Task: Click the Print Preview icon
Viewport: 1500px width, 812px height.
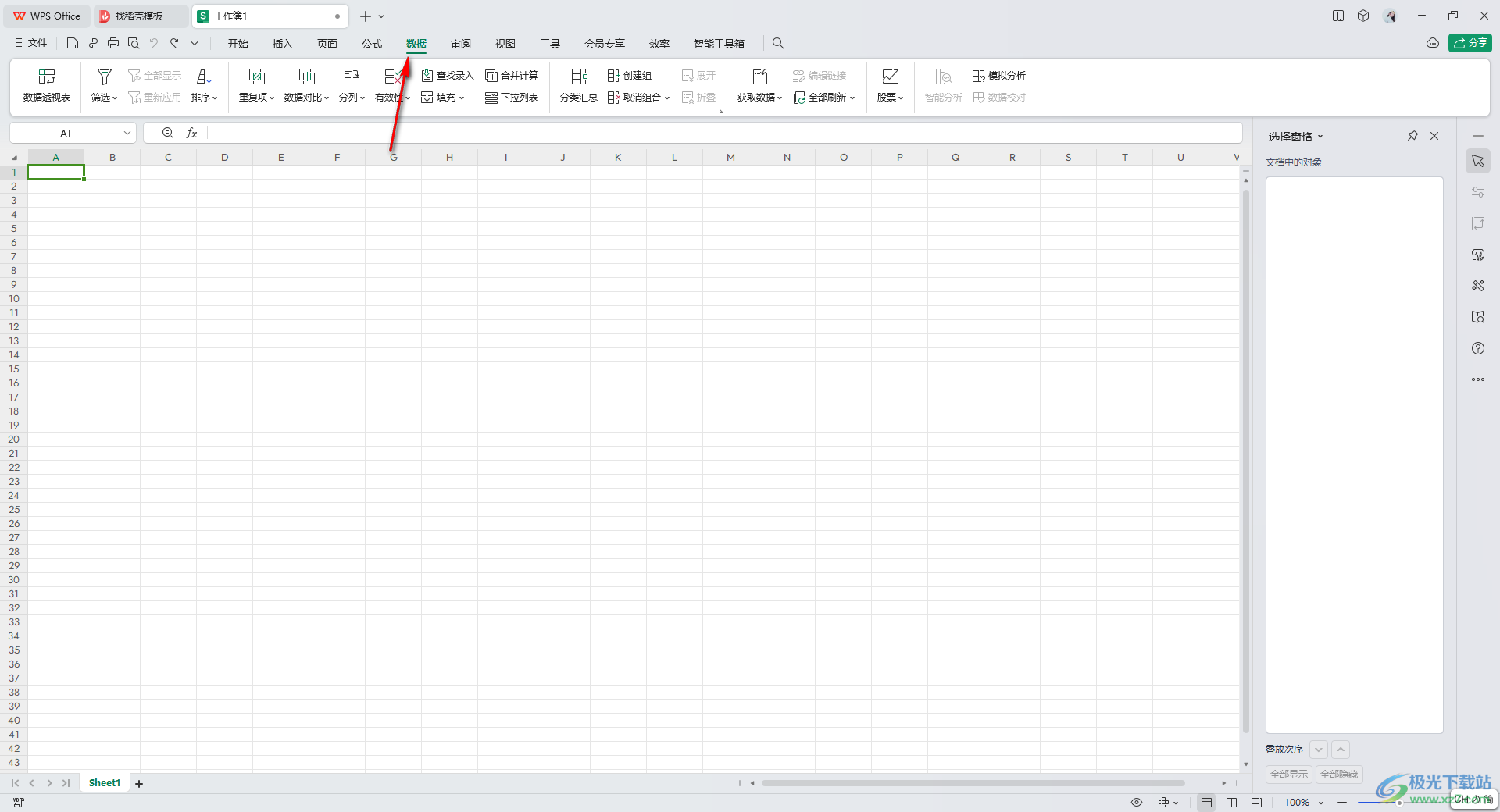Action: point(134,44)
